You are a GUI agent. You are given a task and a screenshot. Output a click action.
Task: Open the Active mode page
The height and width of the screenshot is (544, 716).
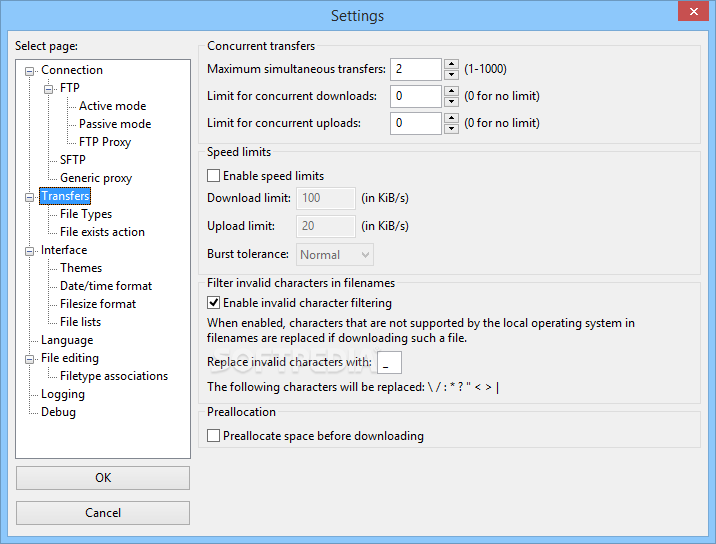[112, 106]
